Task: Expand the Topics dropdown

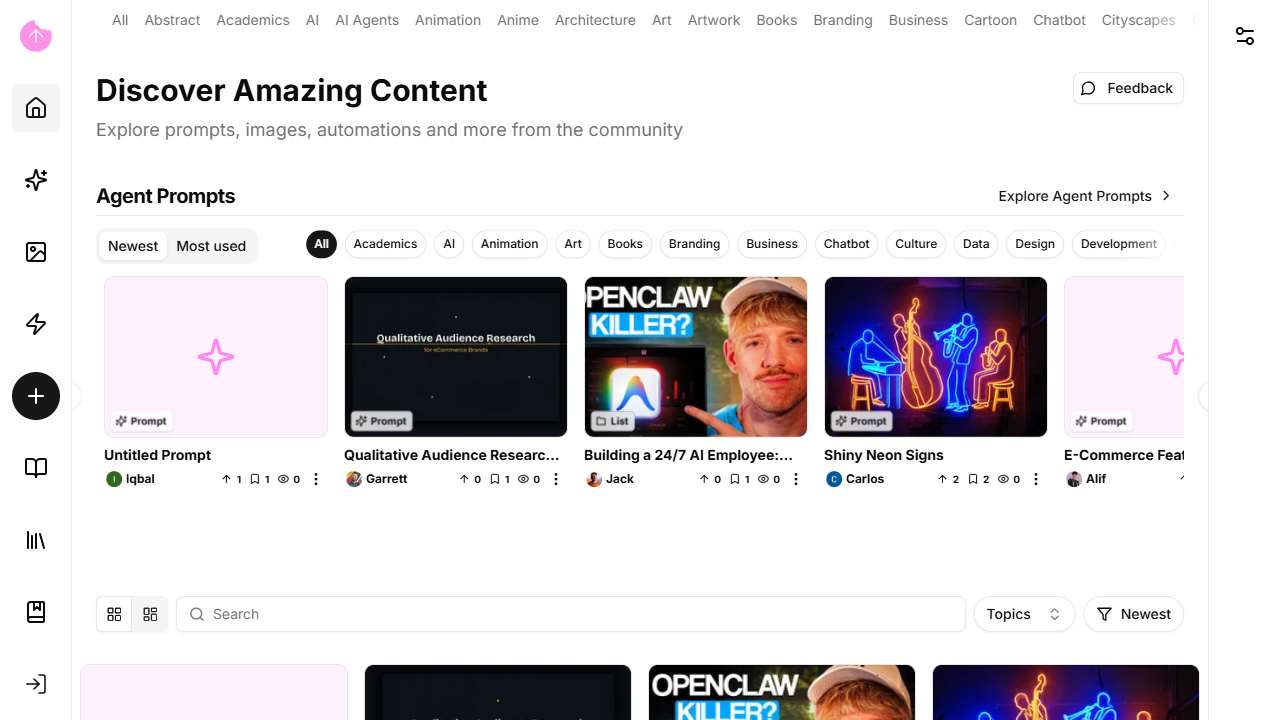Action: (x=1023, y=614)
